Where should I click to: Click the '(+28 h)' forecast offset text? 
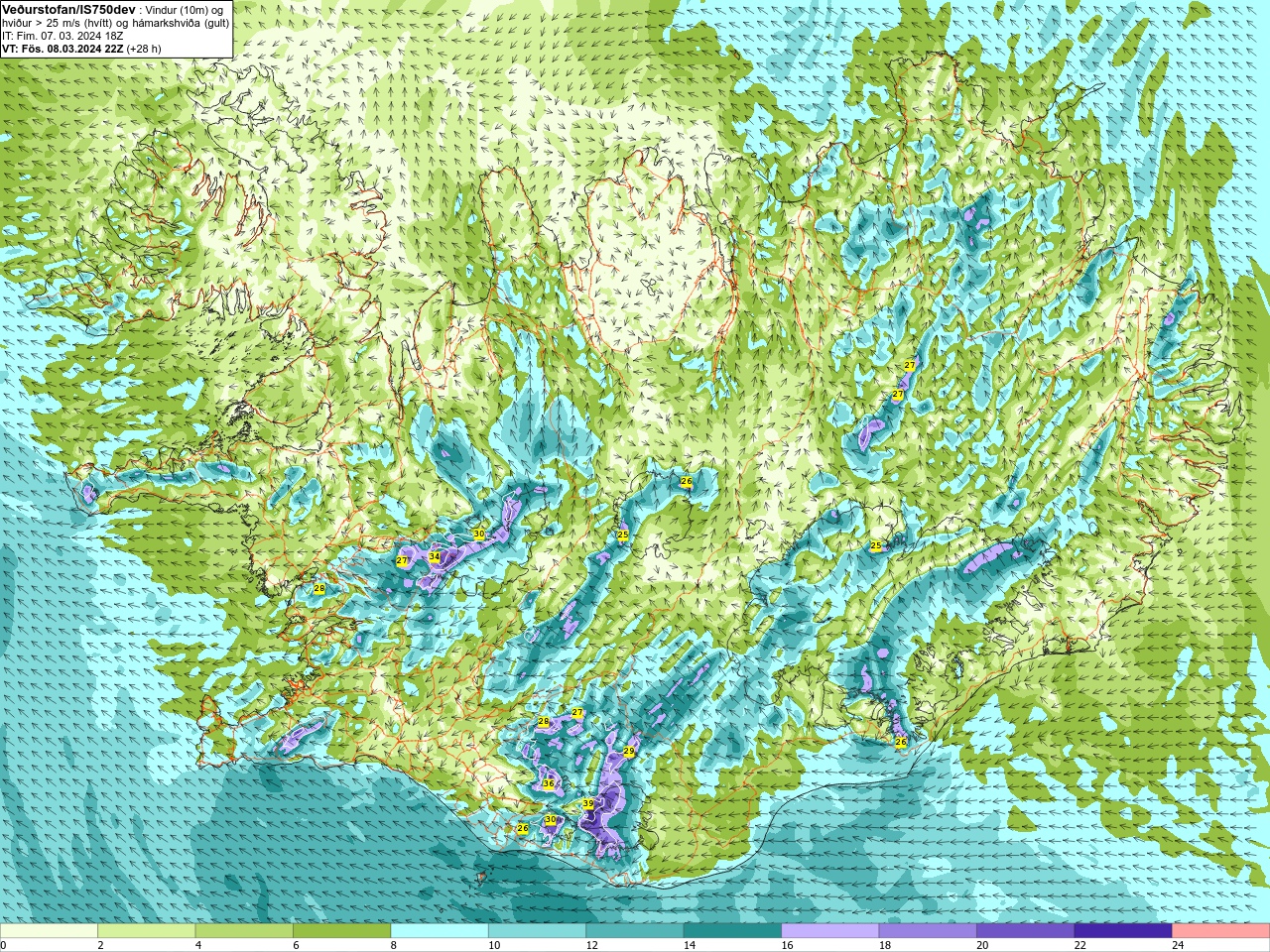tap(144, 49)
